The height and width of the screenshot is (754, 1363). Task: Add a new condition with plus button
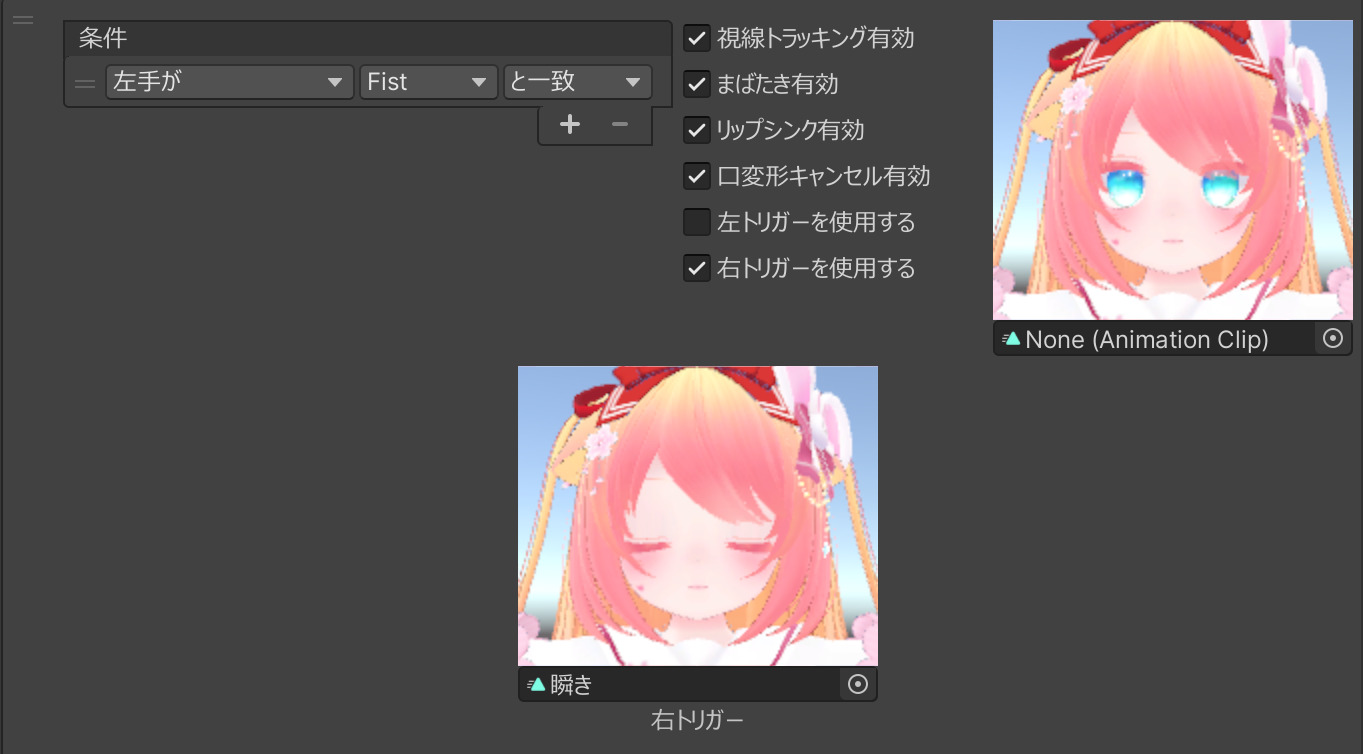[x=570, y=124]
